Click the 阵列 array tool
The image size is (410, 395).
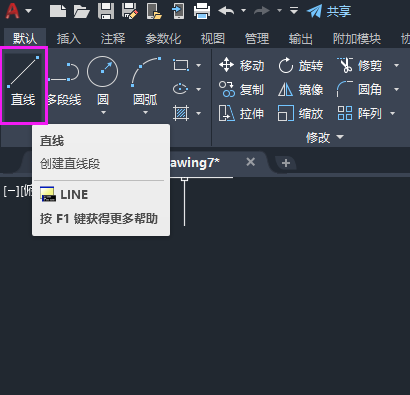pyautogui.click(x=359, y=113)
